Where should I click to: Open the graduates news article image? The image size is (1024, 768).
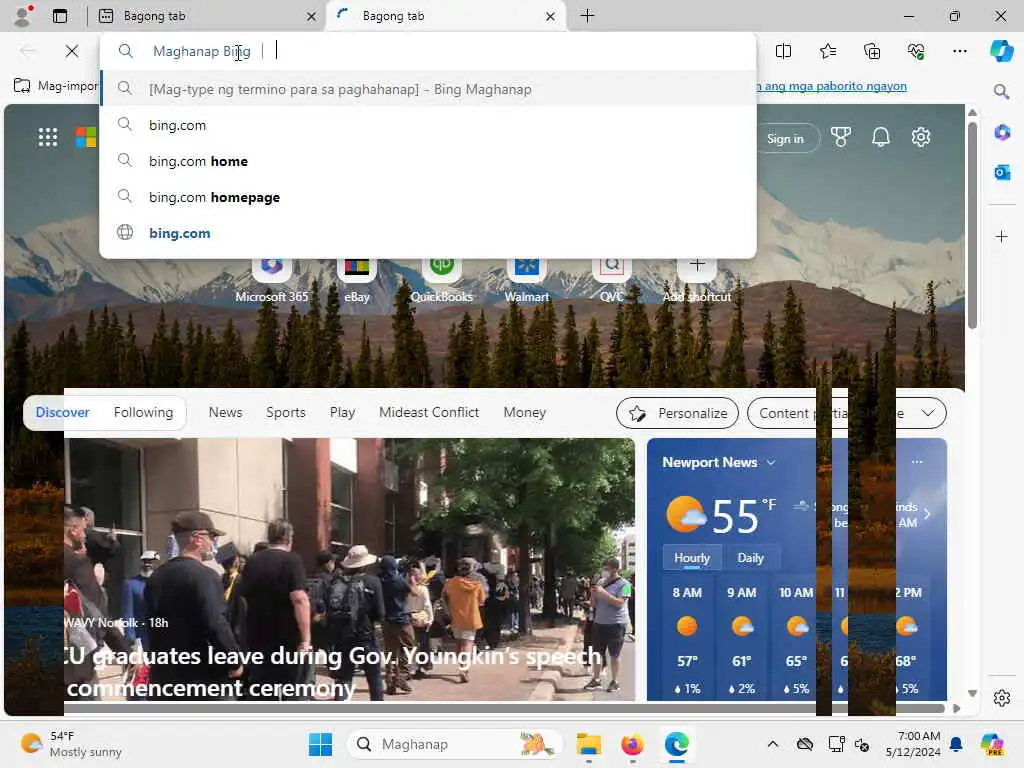[349, 569]
